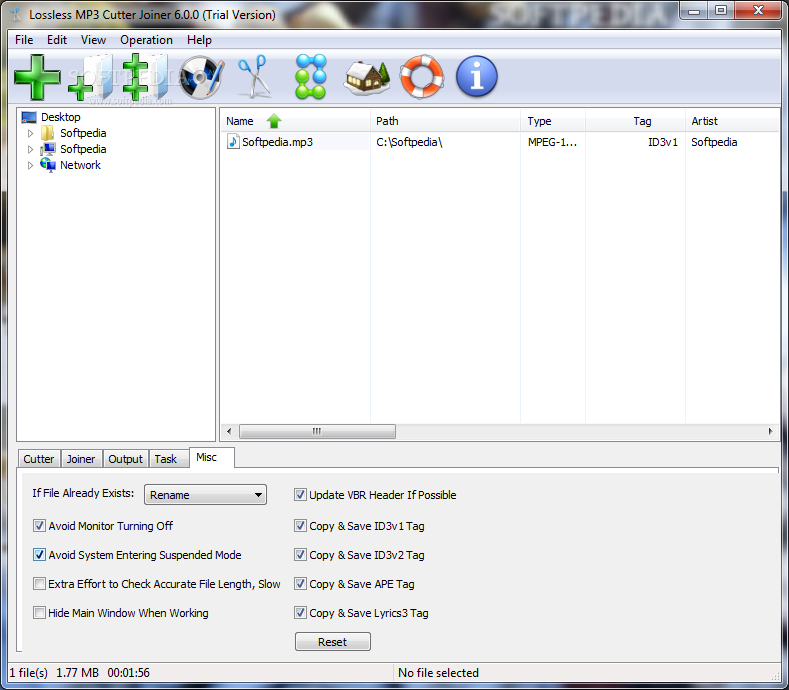Switch to the Joiner tab
The width and height of the screenshot is (789, 690).
[81, 459]
